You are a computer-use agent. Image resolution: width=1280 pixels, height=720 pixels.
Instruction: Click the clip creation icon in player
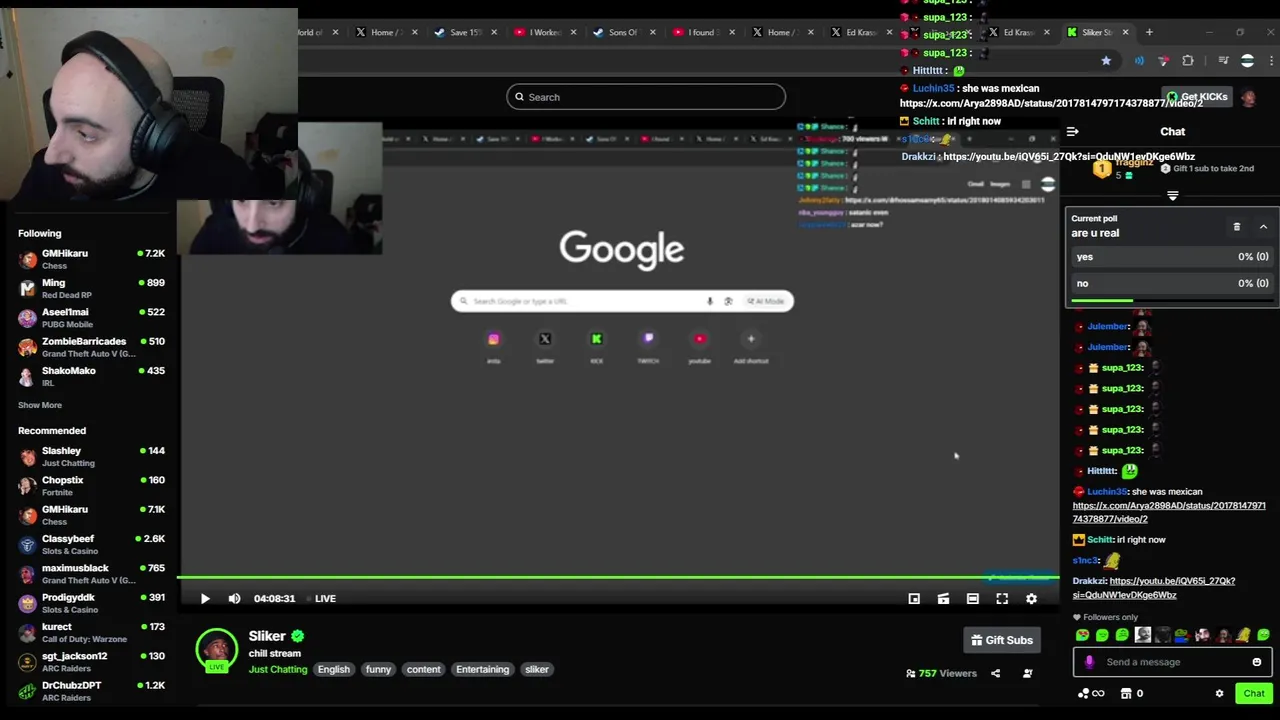pos(943,598)
